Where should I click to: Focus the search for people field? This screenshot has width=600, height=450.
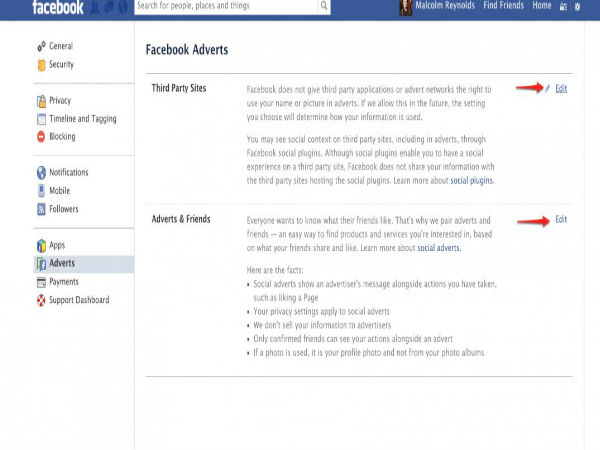click(x=226, y=6)
